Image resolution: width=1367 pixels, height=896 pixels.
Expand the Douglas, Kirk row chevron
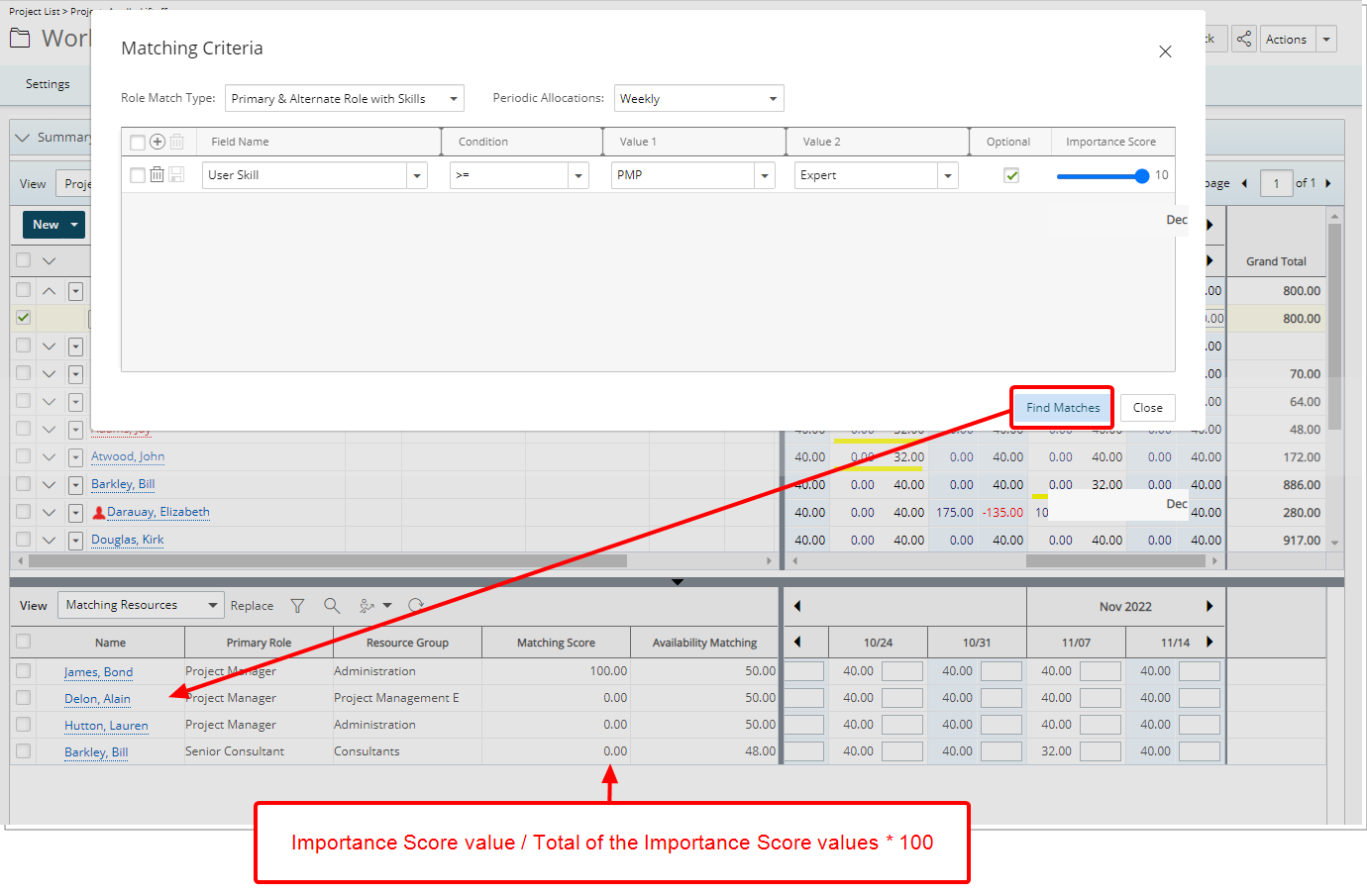coord(49,540)
